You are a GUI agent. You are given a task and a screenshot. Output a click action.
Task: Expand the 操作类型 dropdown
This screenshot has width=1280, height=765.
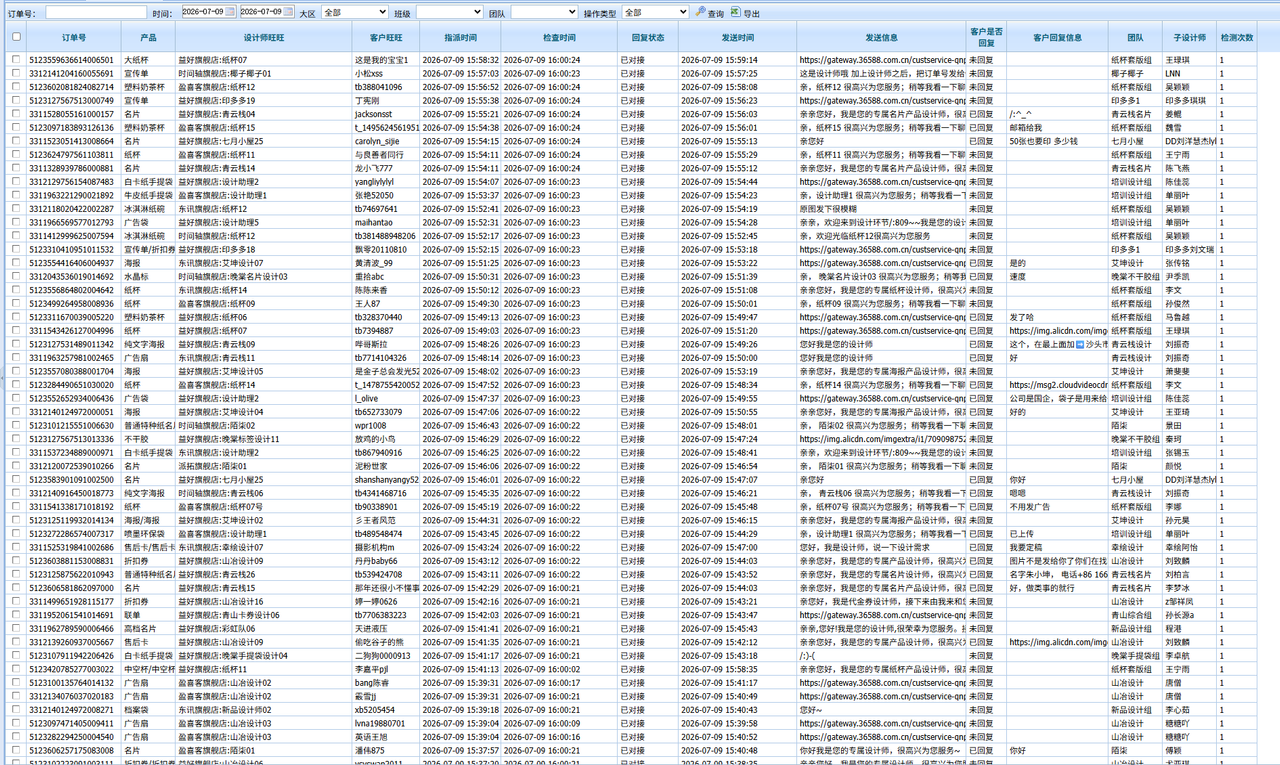pyautogui.click(x=655, y=12)
